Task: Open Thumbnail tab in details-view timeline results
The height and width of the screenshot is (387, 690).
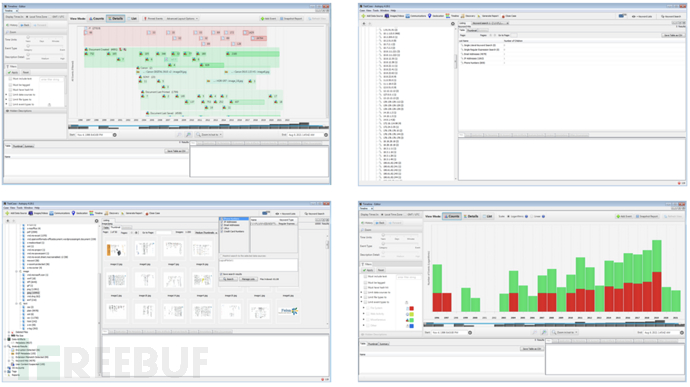Action: coord(17,146)
